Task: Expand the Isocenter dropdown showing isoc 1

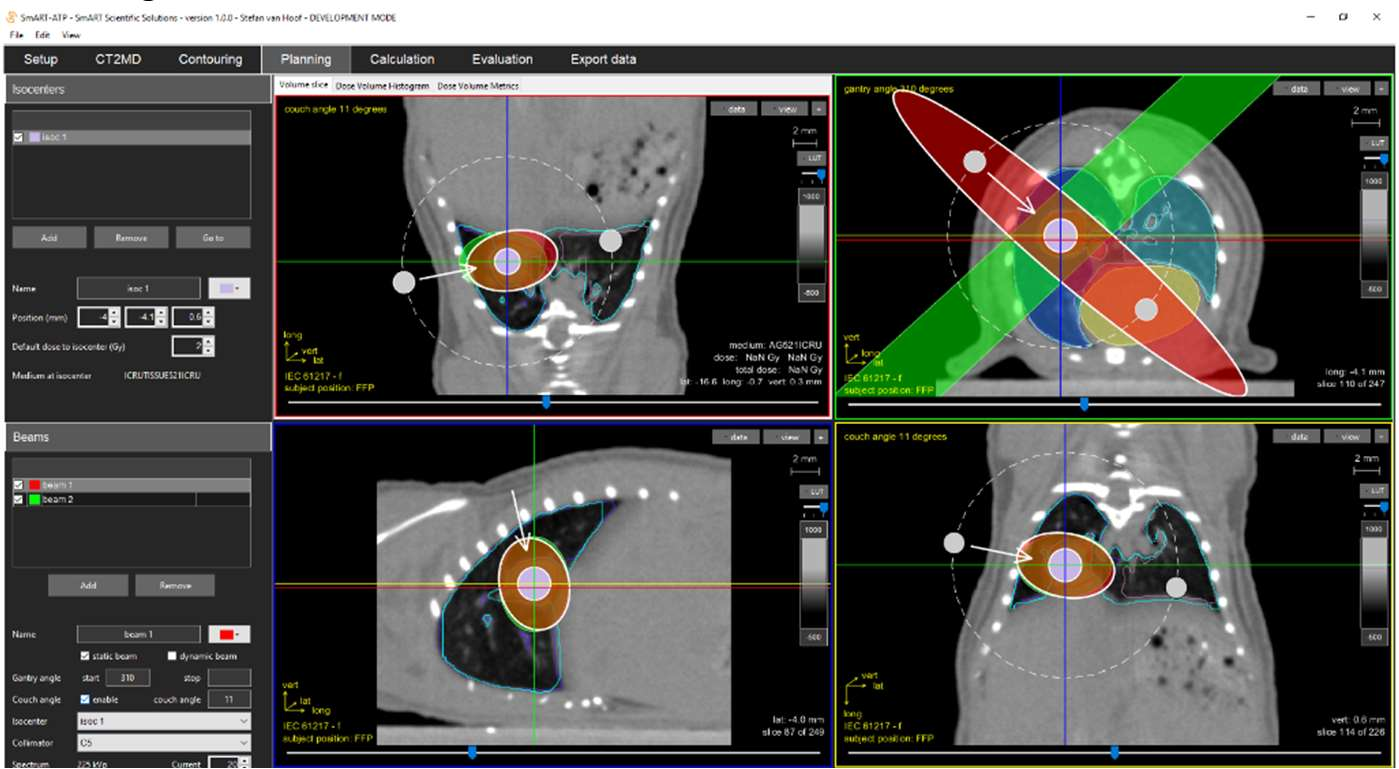Action: pyautogui.click(x=163, y=721)
